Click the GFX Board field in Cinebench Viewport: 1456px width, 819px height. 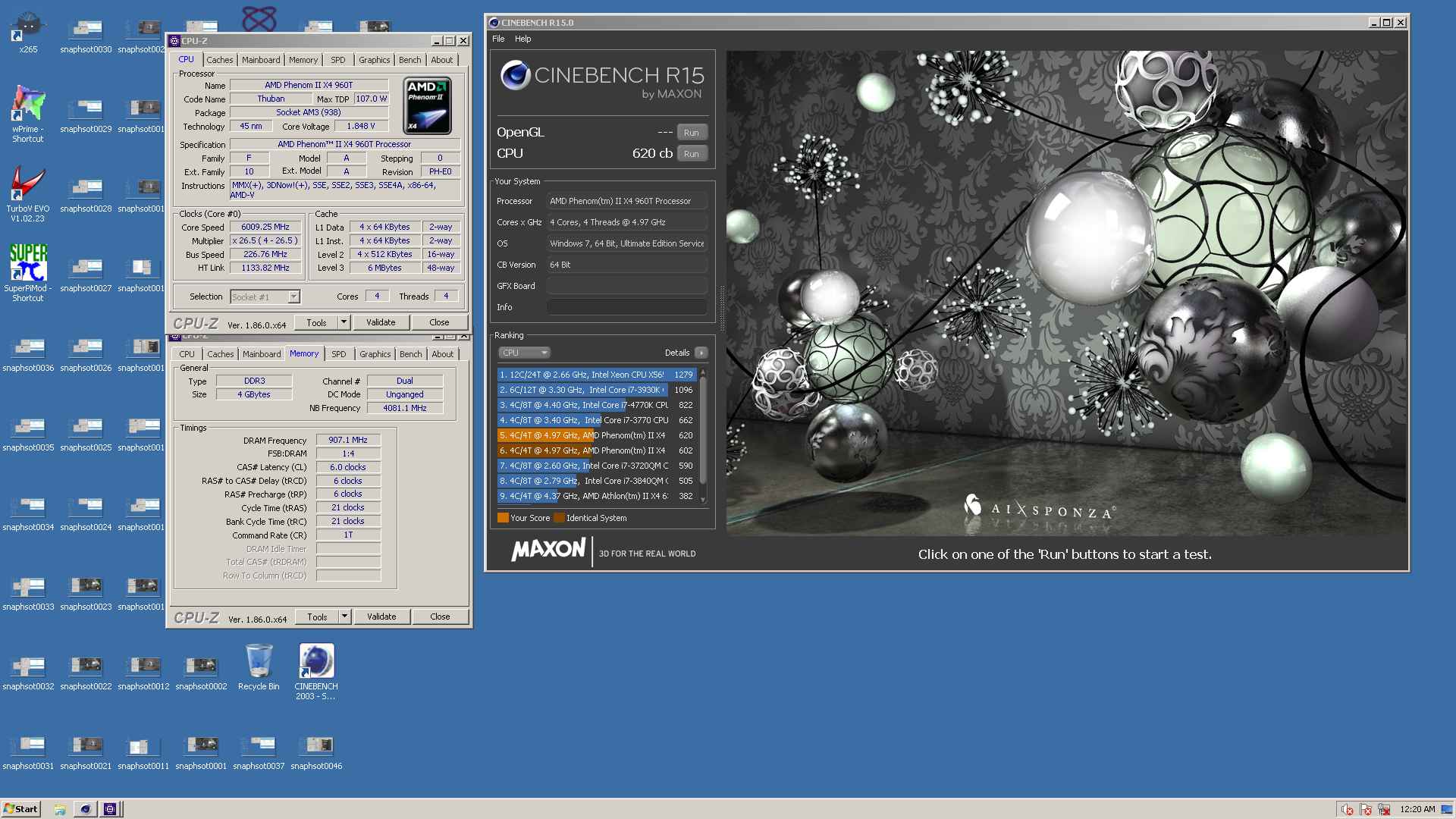pos(627,286)
